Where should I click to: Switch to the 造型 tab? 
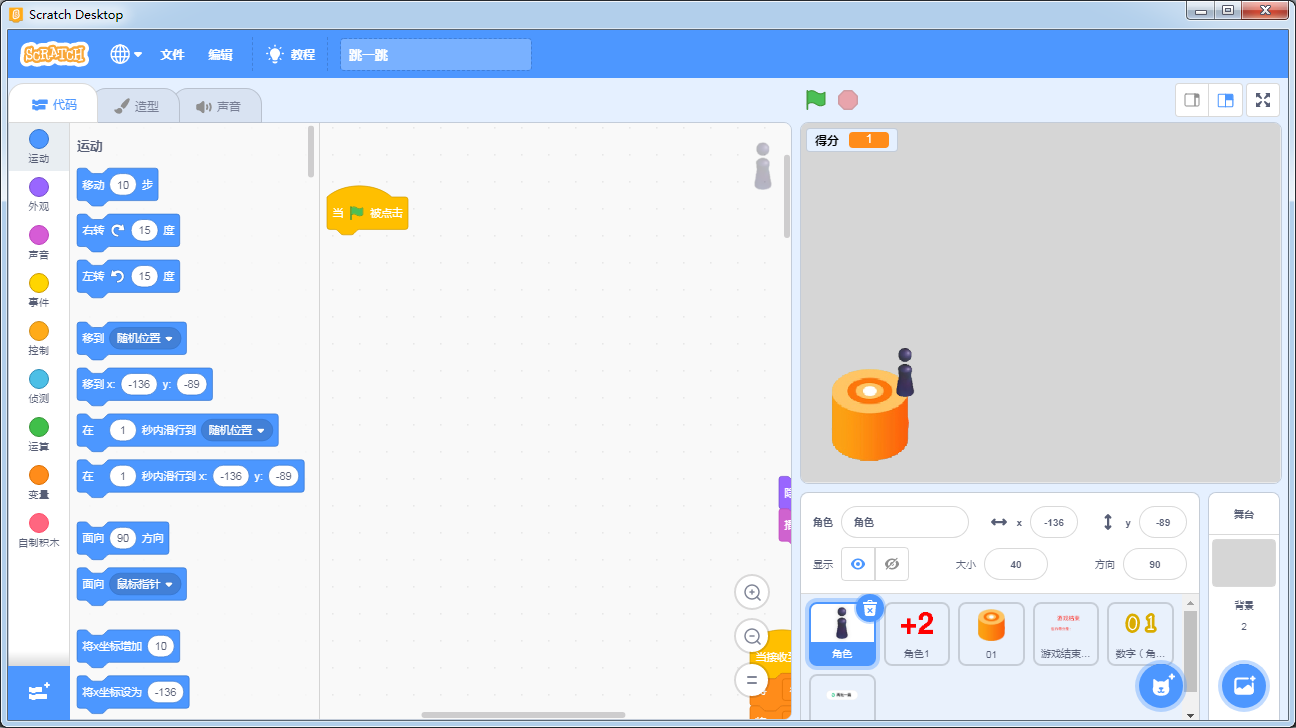click(138, 104)
